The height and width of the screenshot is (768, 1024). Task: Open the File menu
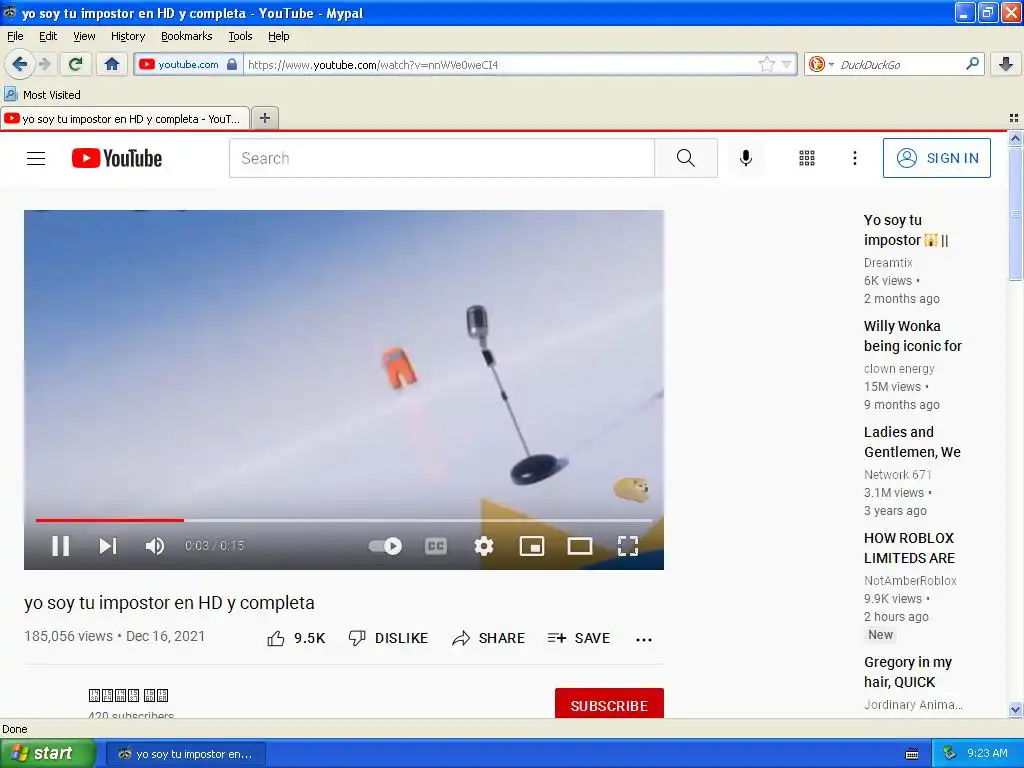pyautogui.click(x=15, y=36)
